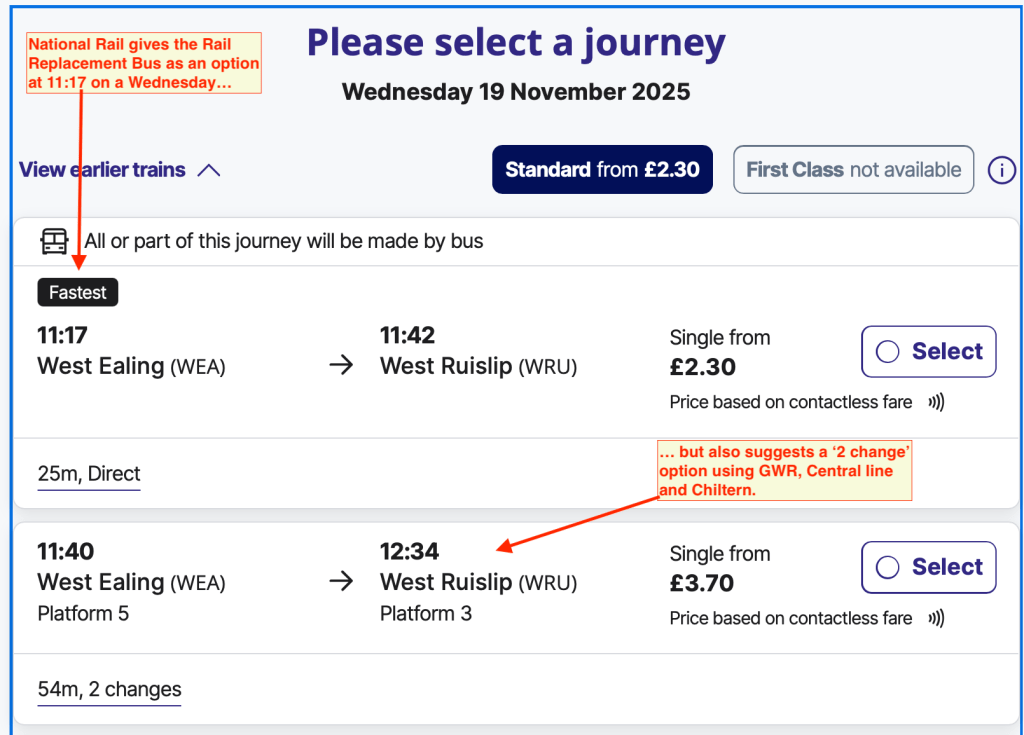The image size is (1024, 735).
Task: Expand the 25m, Direct journey details
Action: (x=89, y=474)
